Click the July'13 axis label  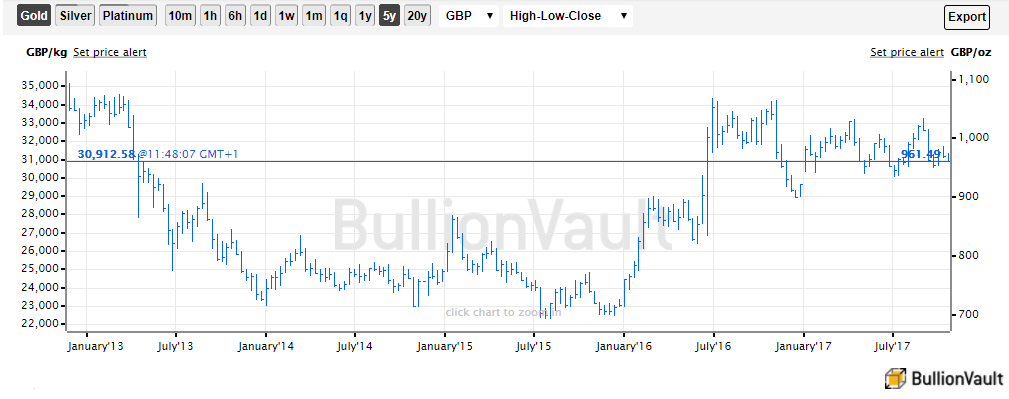pyautogui.click(x=176, y=346)
